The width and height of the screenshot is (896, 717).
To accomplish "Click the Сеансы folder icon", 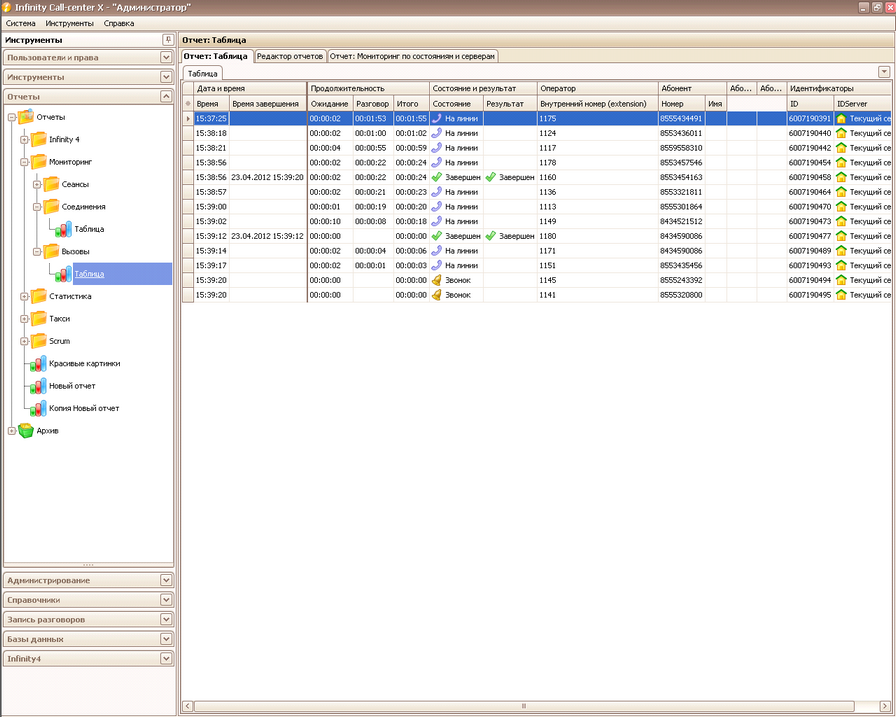I will 51,184.
